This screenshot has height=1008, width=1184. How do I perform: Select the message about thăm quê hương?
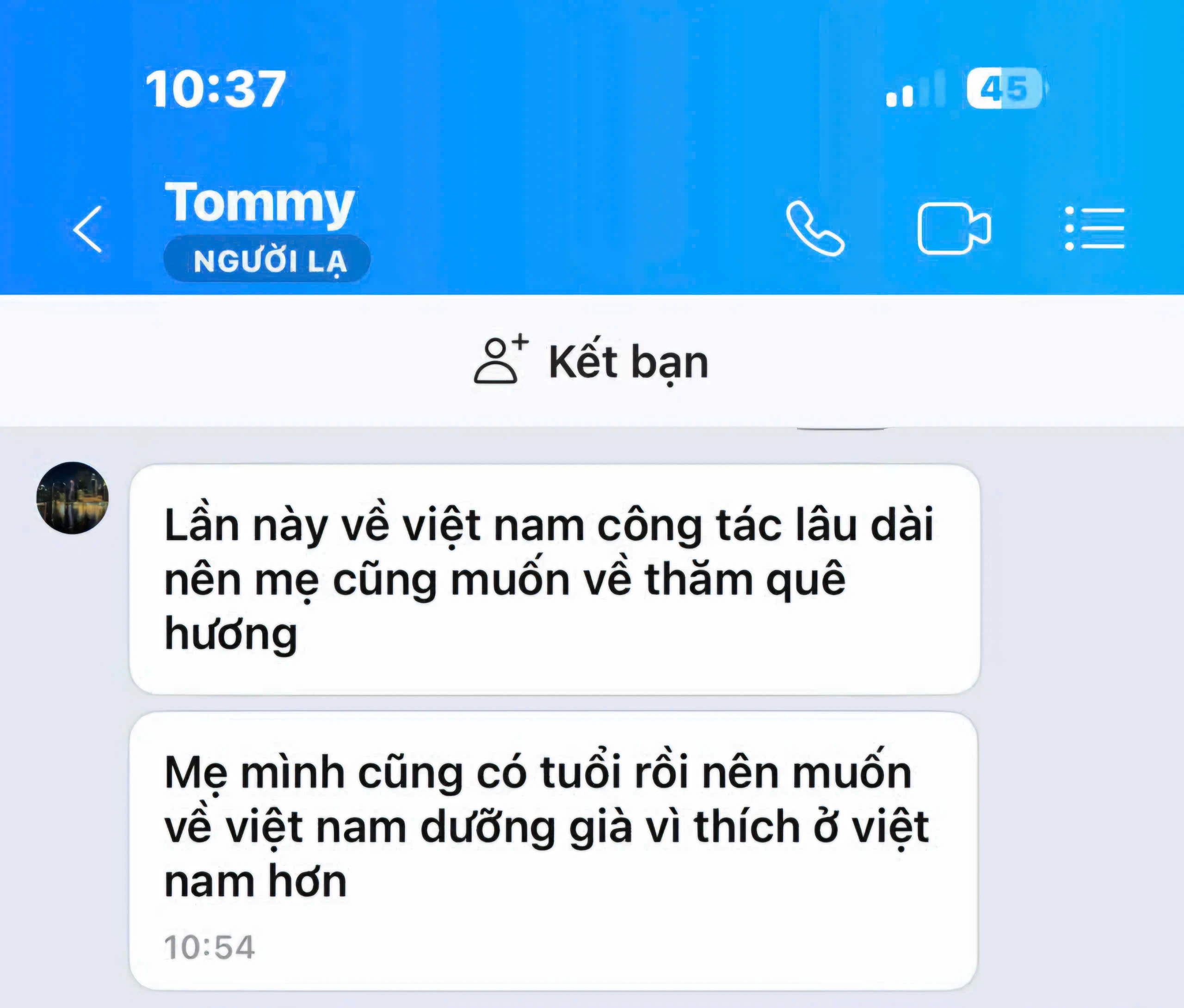point(554,579)
